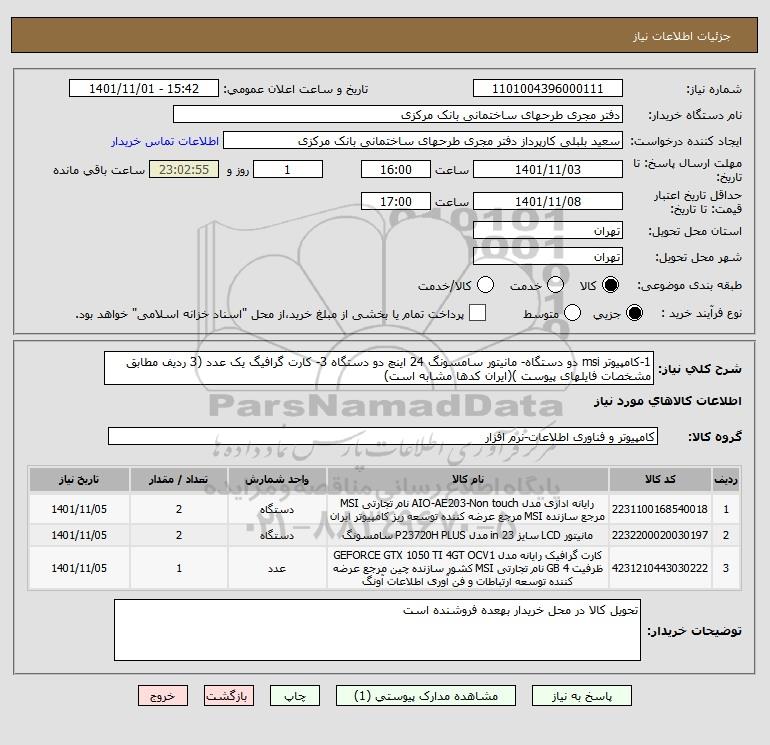Click the GEFORCE GTX 1050 TI item name
The height and width of the screenshot is (745, 770).
click(x=468, y=568)
